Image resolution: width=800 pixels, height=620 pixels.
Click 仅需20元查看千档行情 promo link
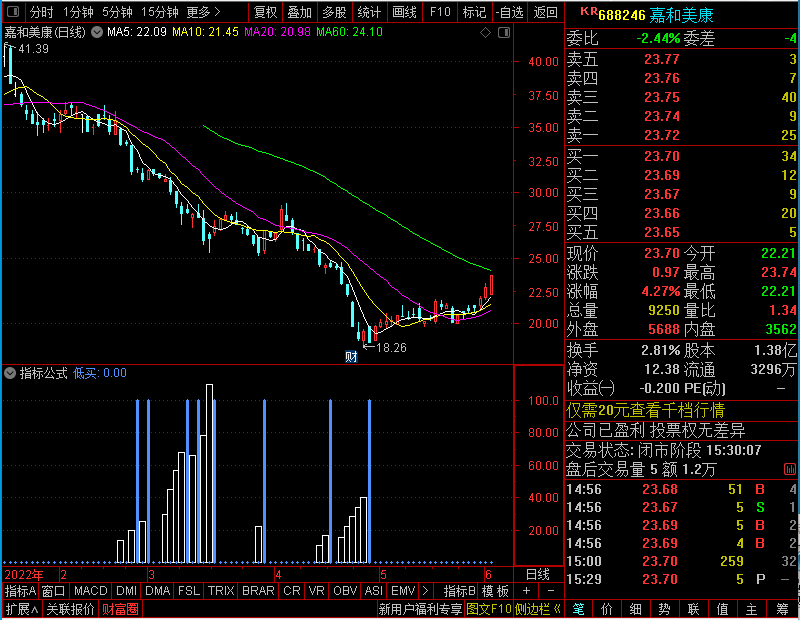[x=645, y=410]
